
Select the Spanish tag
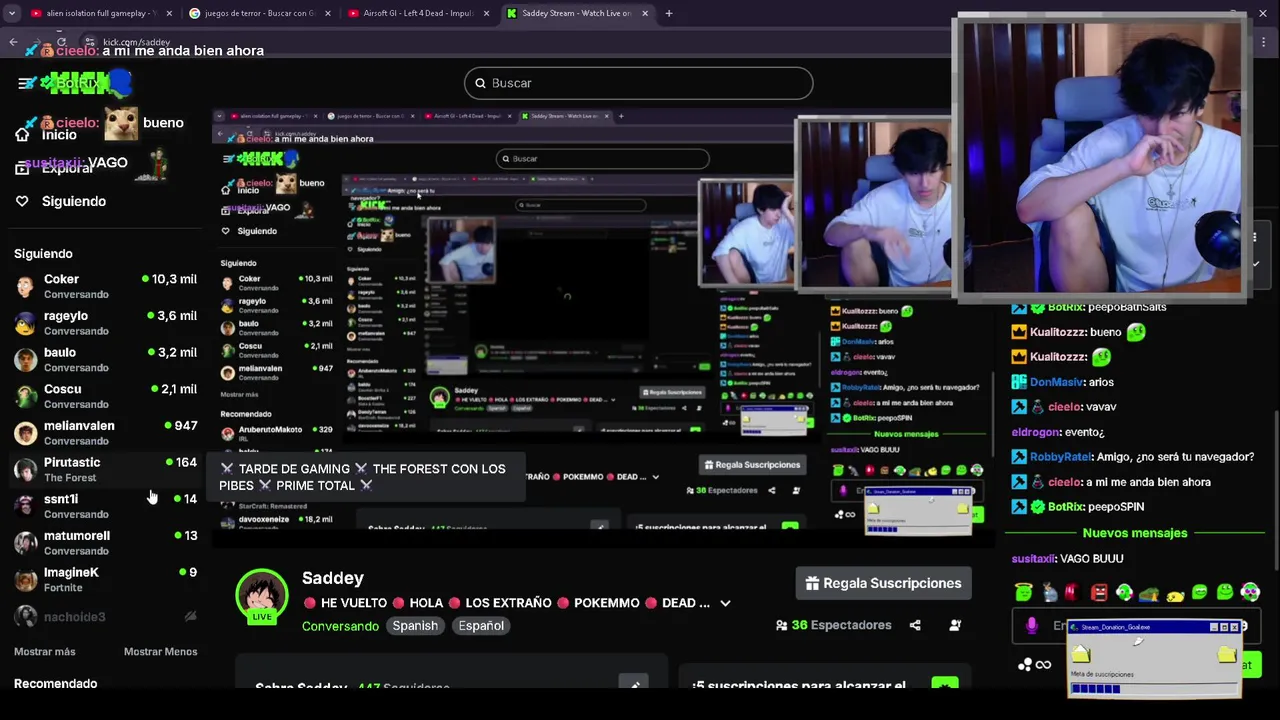pos(415,626)
